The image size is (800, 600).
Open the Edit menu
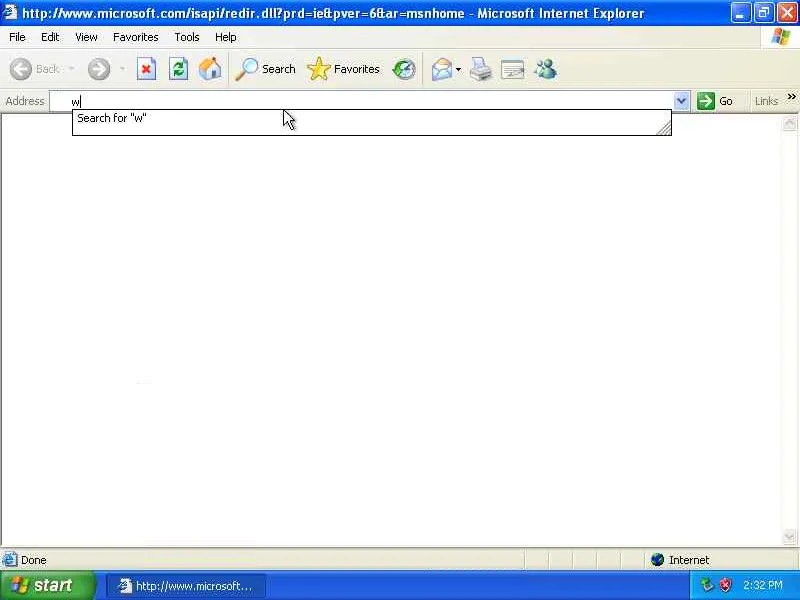coord(50,37)
